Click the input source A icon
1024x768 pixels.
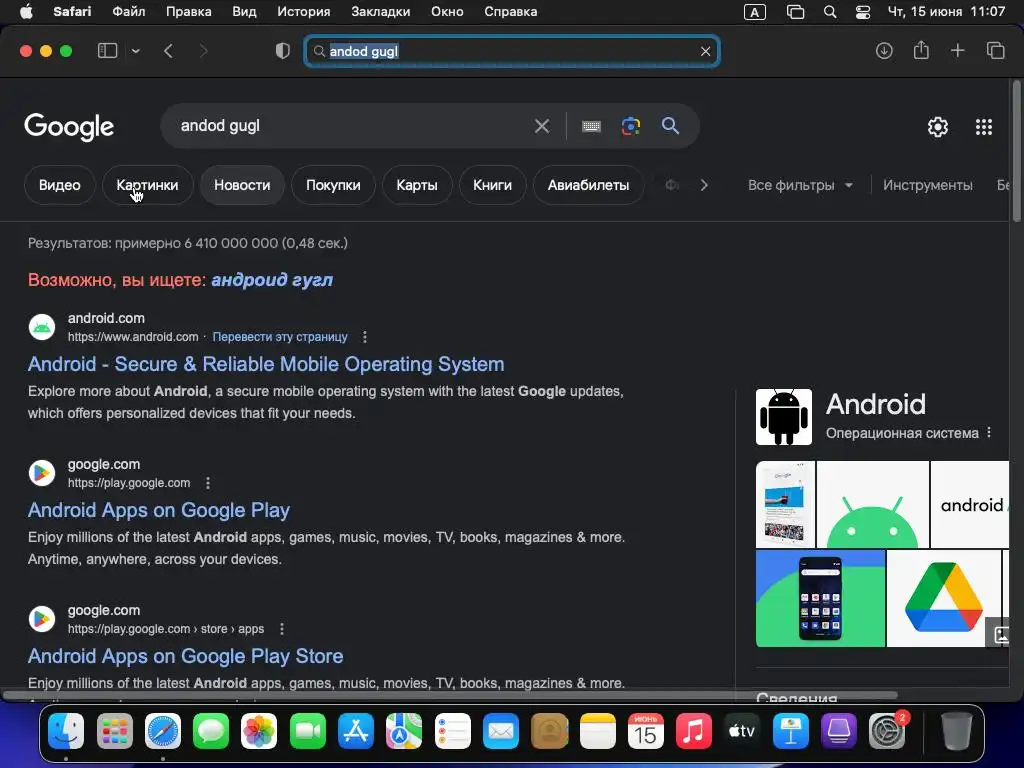coord(754,12)
